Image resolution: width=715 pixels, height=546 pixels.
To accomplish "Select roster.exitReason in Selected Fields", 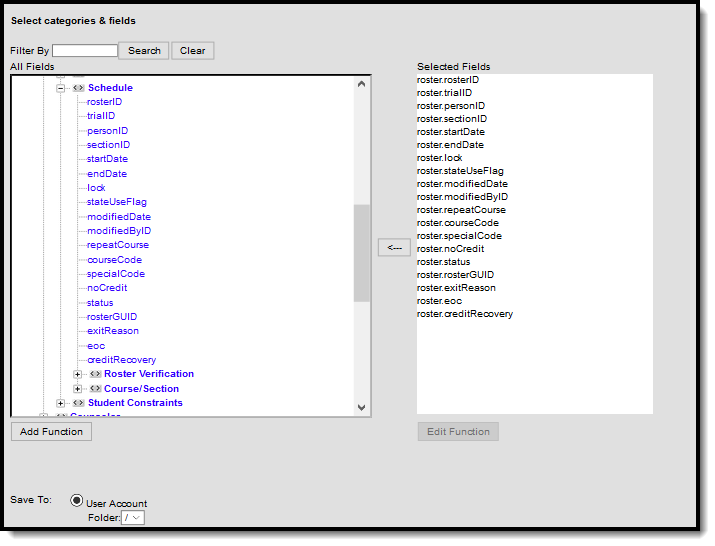I will pos(456,288).
